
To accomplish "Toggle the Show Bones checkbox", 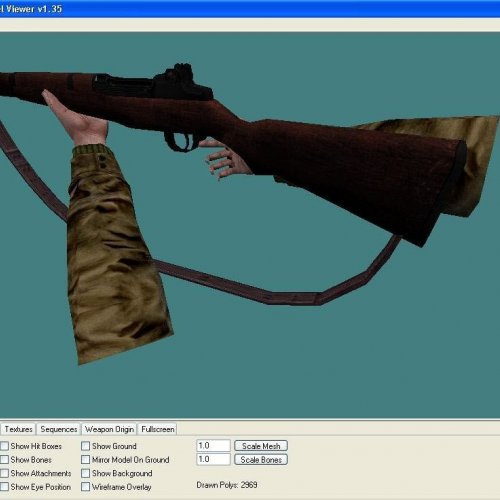I will 4,460.
